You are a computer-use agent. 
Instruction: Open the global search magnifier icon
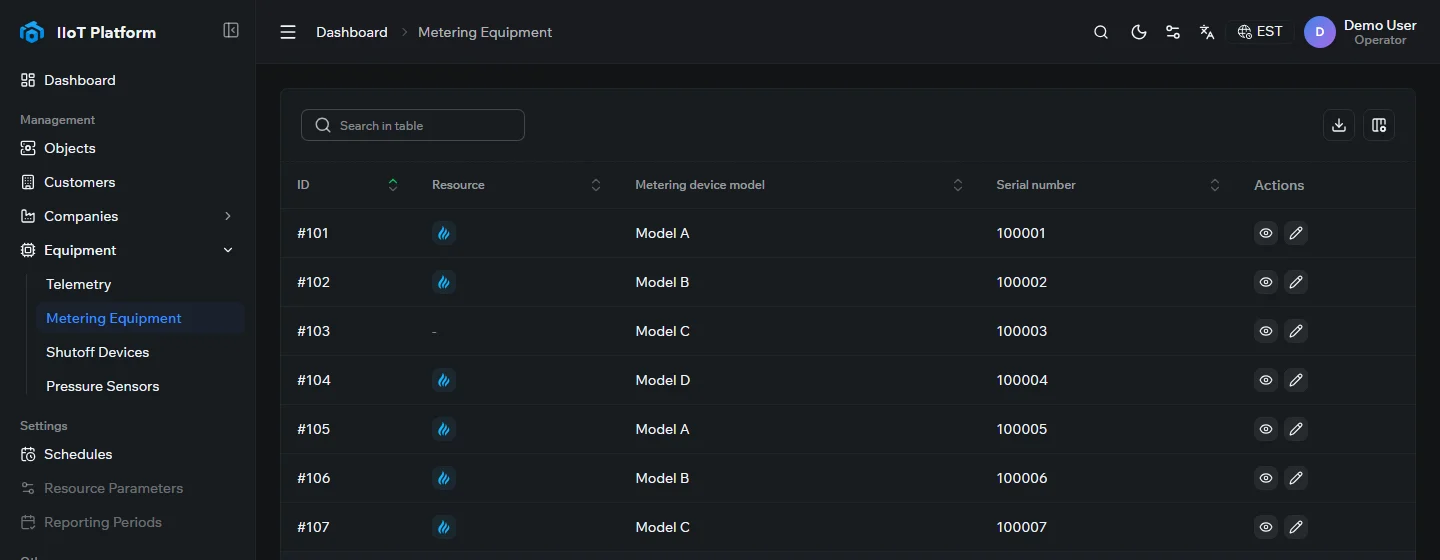pos(1101,32)
